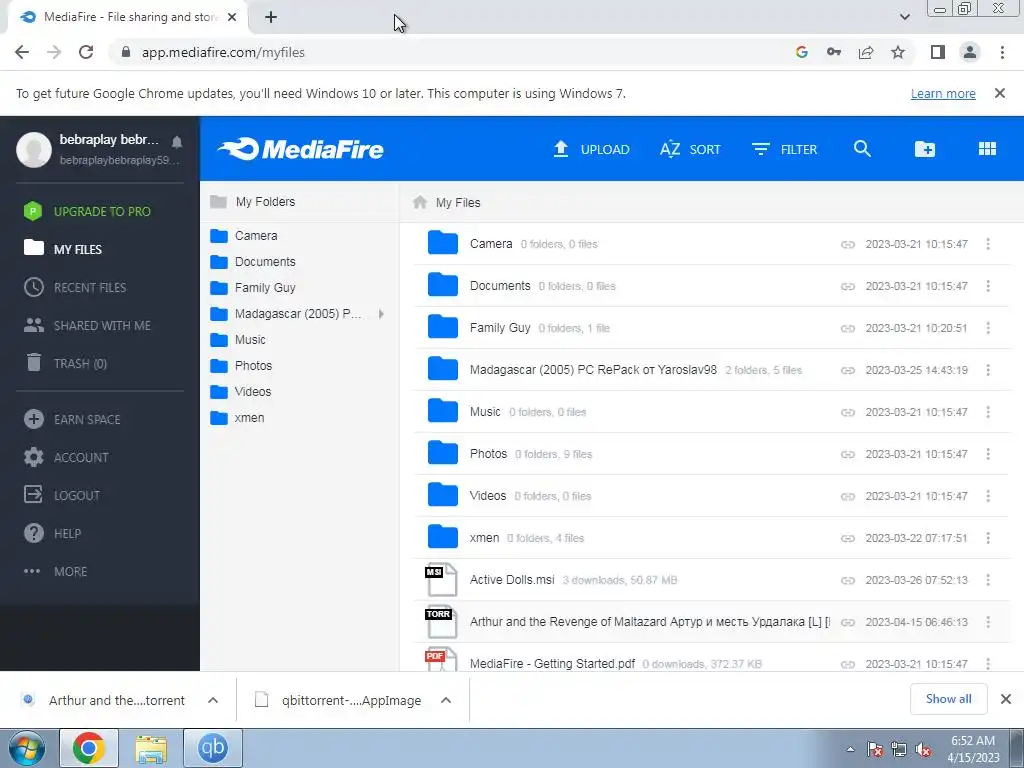Click share link icon for Active Dolls.msi

tap(848, 580)
